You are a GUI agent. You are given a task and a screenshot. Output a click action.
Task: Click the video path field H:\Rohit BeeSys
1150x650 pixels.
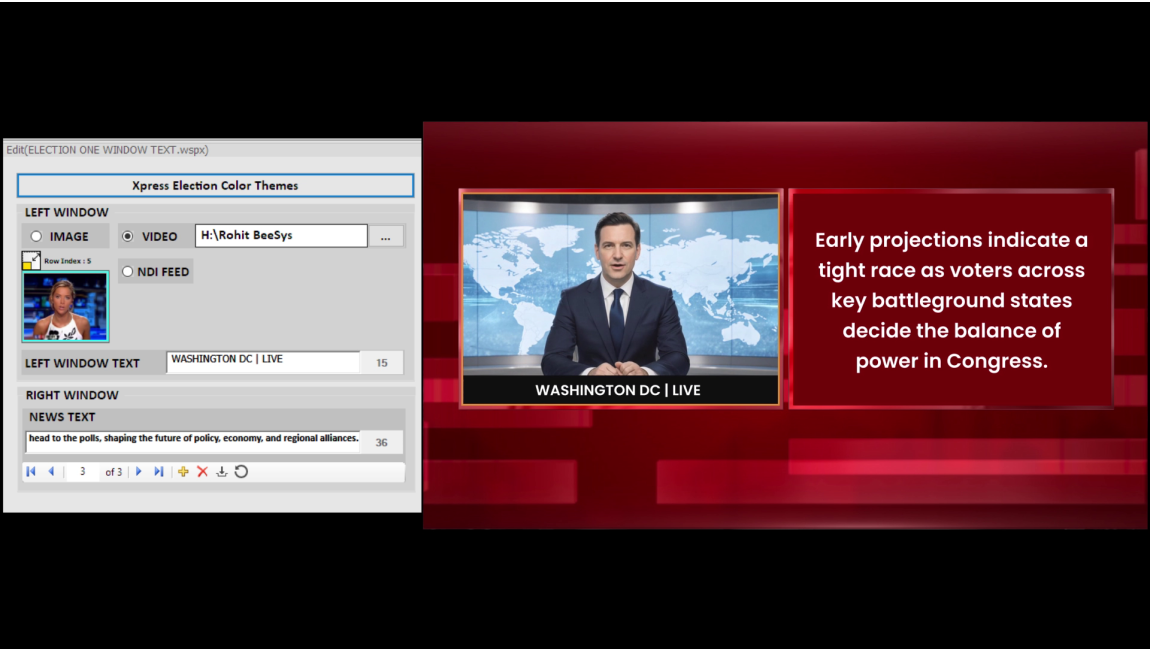point(281,236)
